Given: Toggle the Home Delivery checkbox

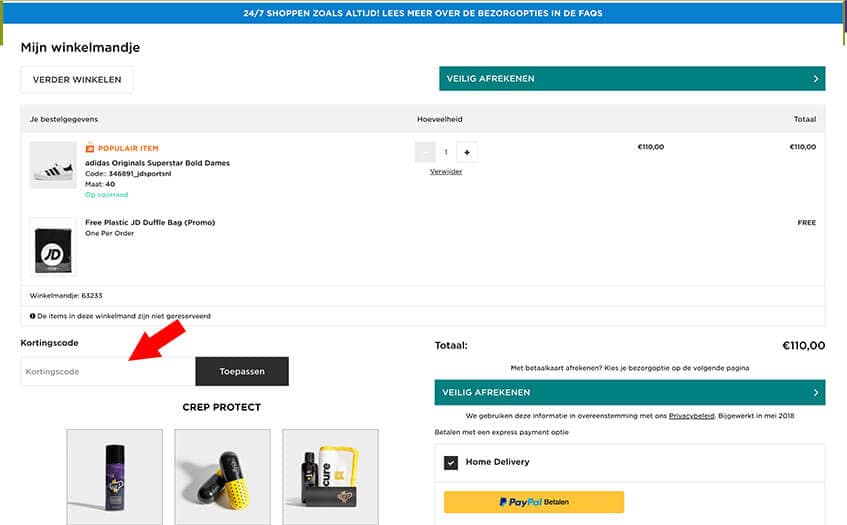Looking at the screenshot, I should click(451, 462).
